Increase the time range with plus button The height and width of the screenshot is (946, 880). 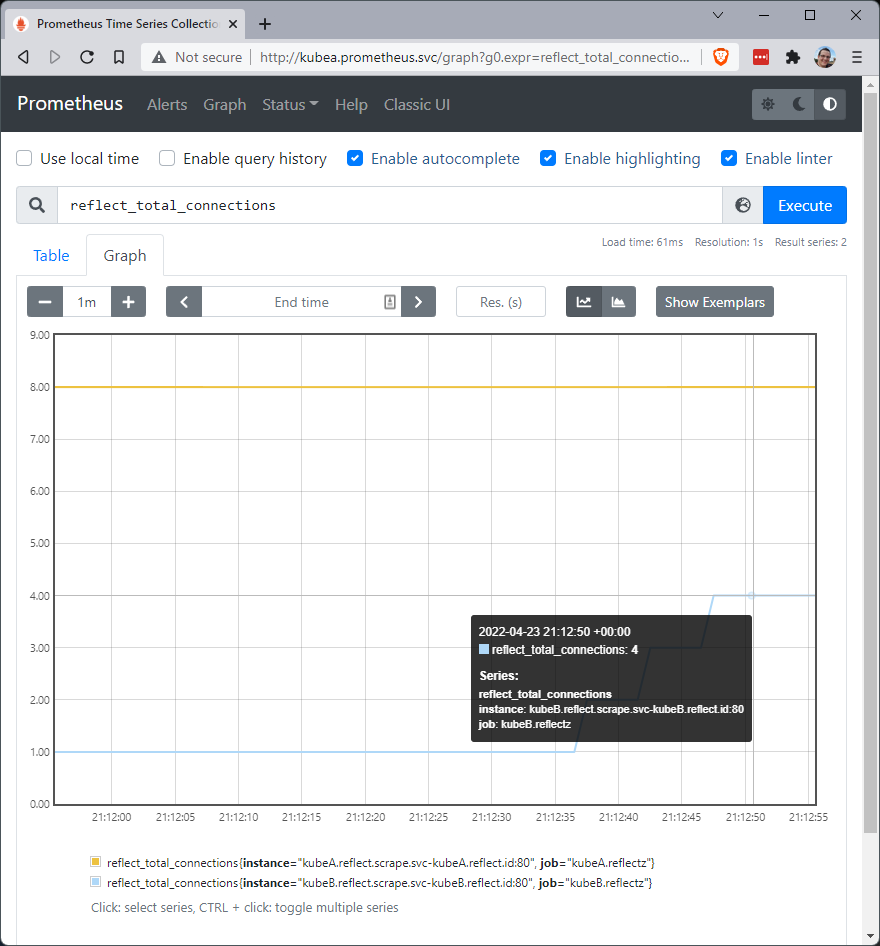[x=128, y=302]
